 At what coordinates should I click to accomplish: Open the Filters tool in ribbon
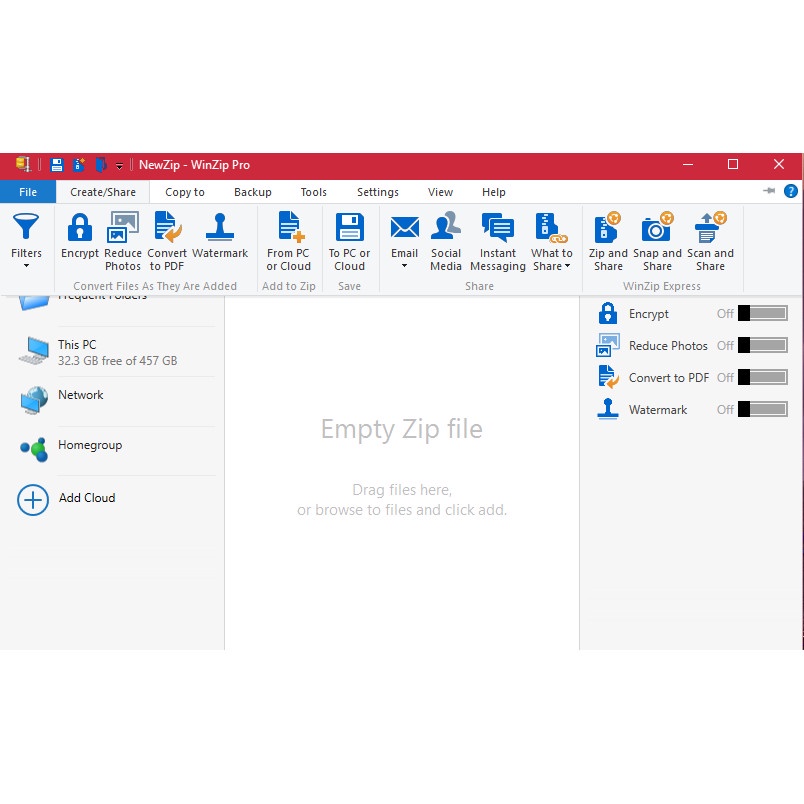[26, 241]
